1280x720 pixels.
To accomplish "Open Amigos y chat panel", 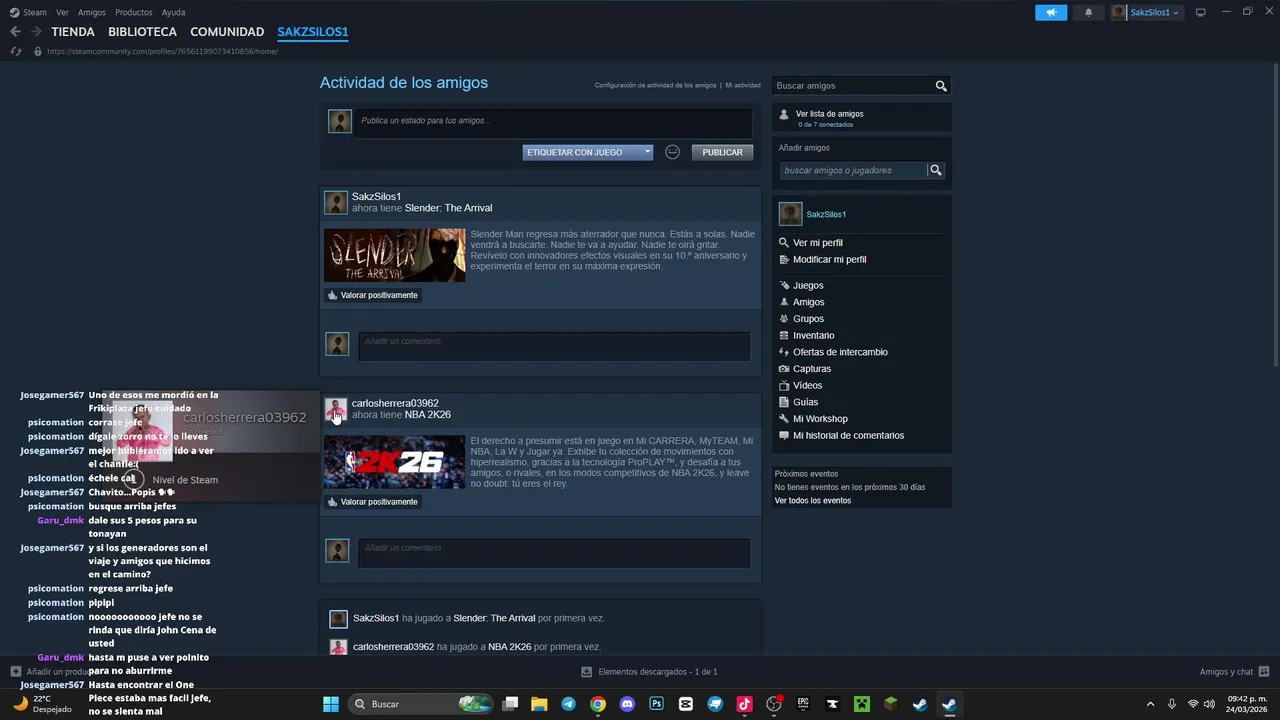I will click(1234, 672).
